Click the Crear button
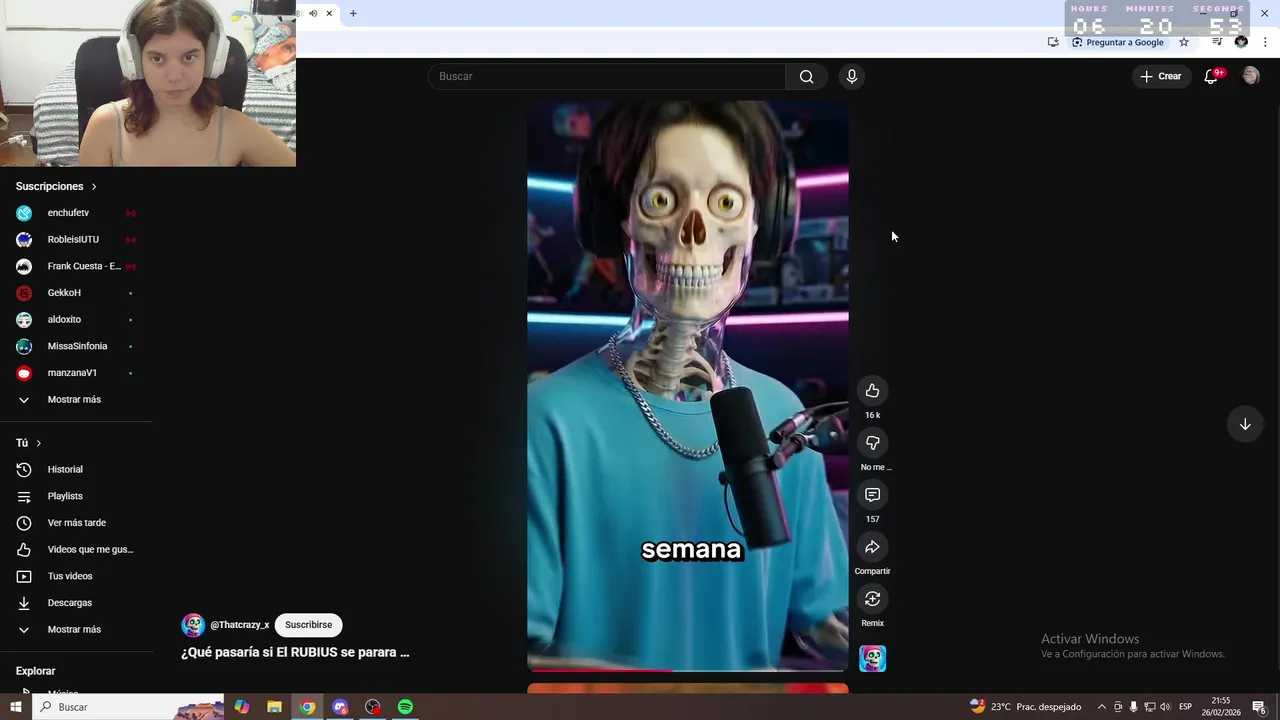1280x720 pixels. tap(1161, 76)
